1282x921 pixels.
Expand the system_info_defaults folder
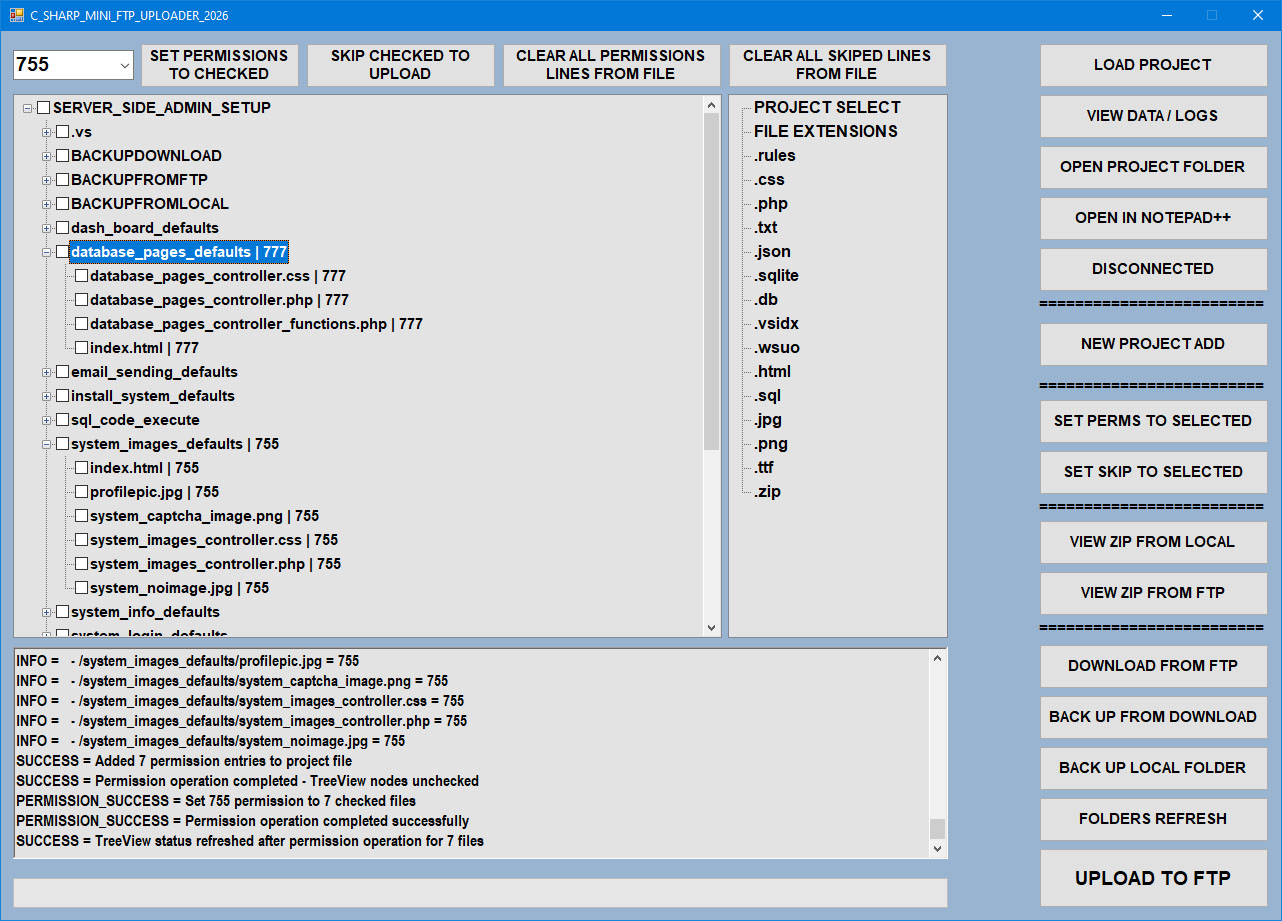tap(46, 612)
